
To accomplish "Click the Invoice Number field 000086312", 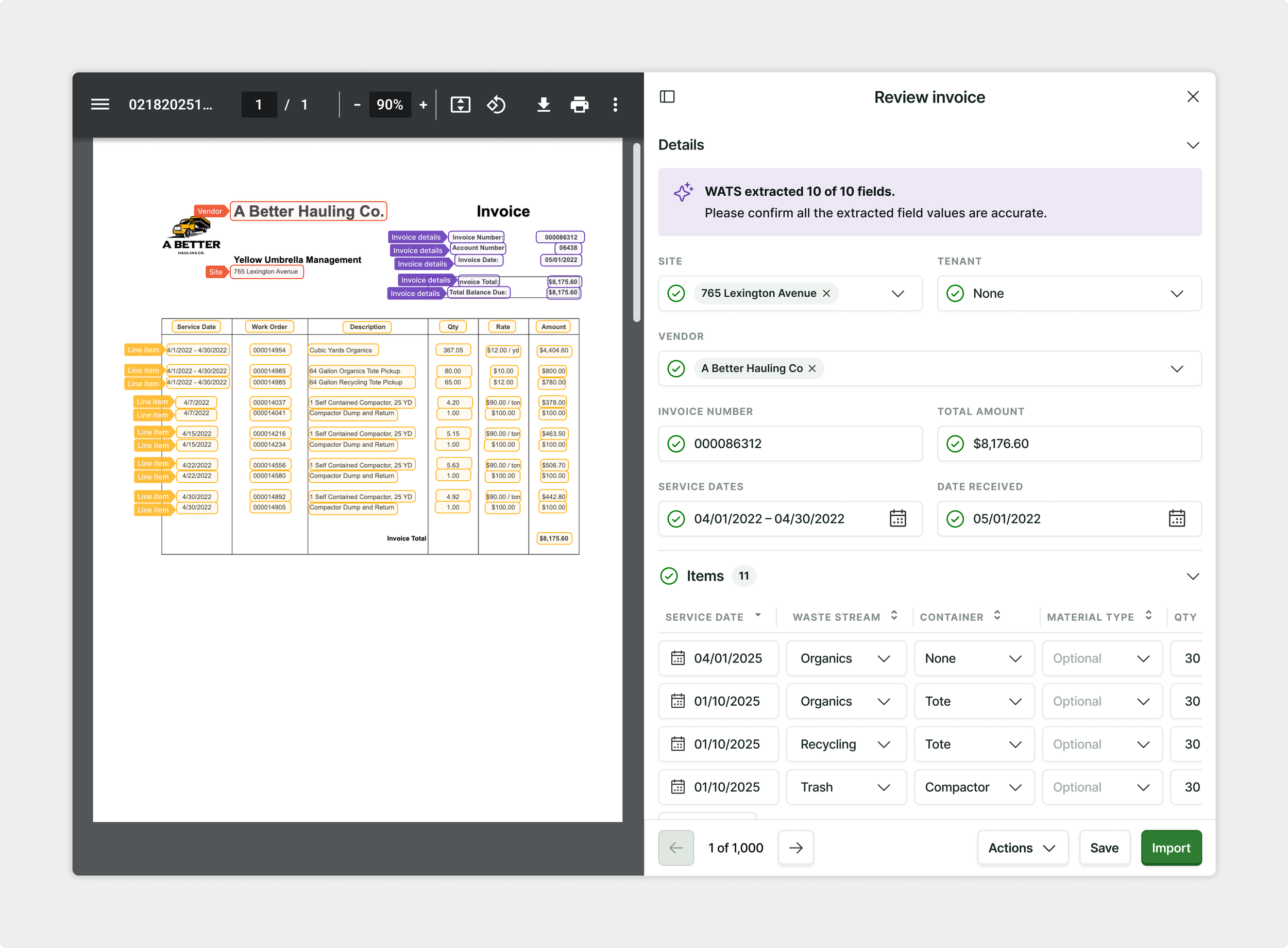I will [789, 444].
